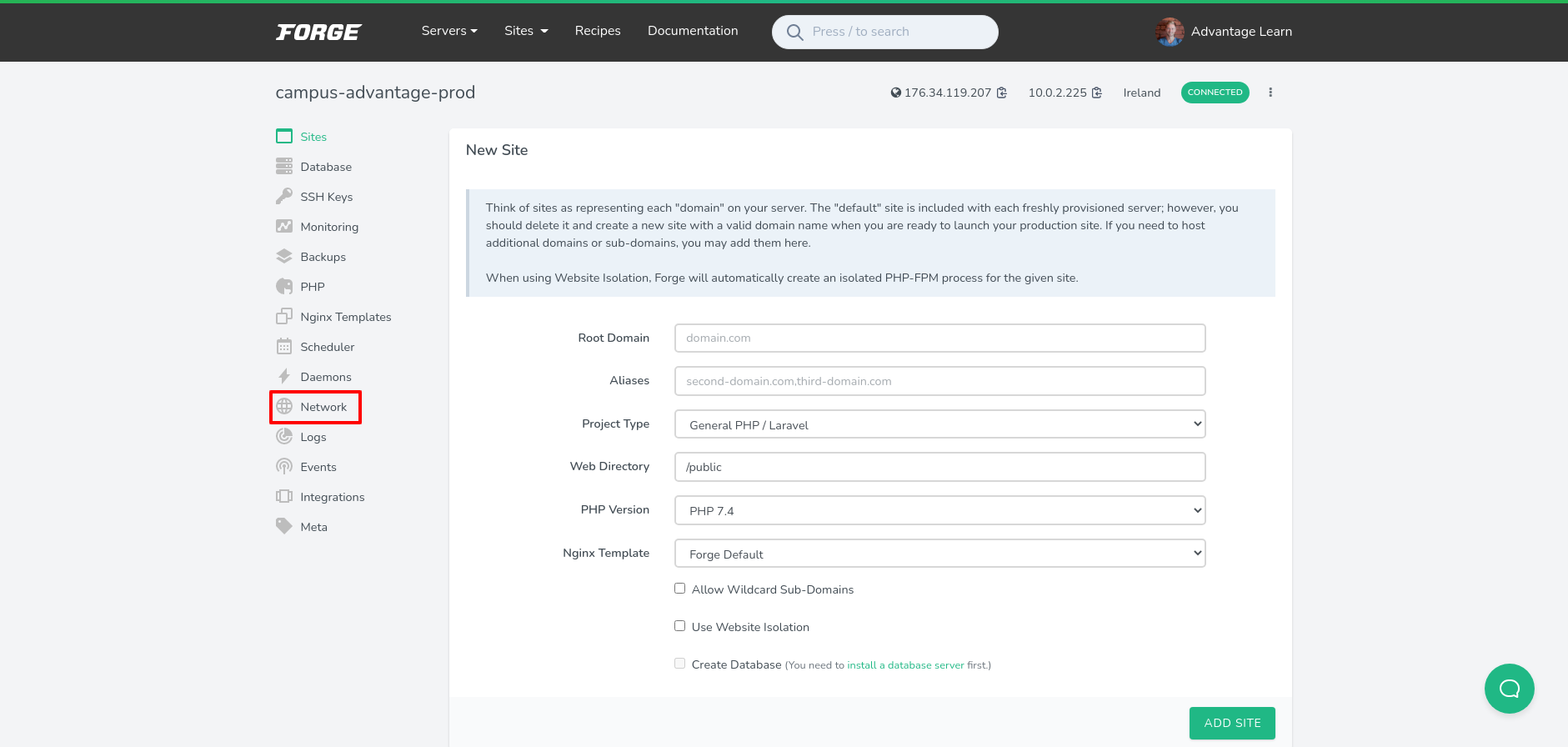Follow the install a database server link
This screenshot has width=1568, height=747.
point(905,665)
